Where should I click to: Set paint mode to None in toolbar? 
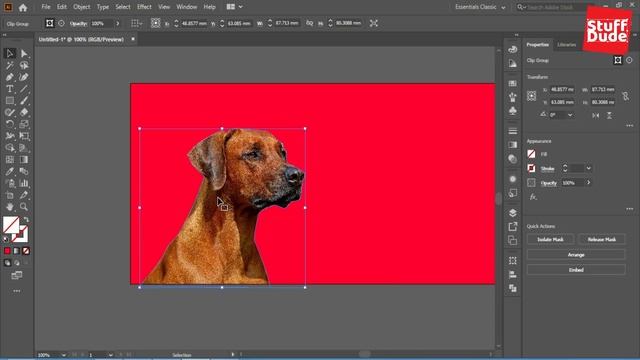pos(26,251)
